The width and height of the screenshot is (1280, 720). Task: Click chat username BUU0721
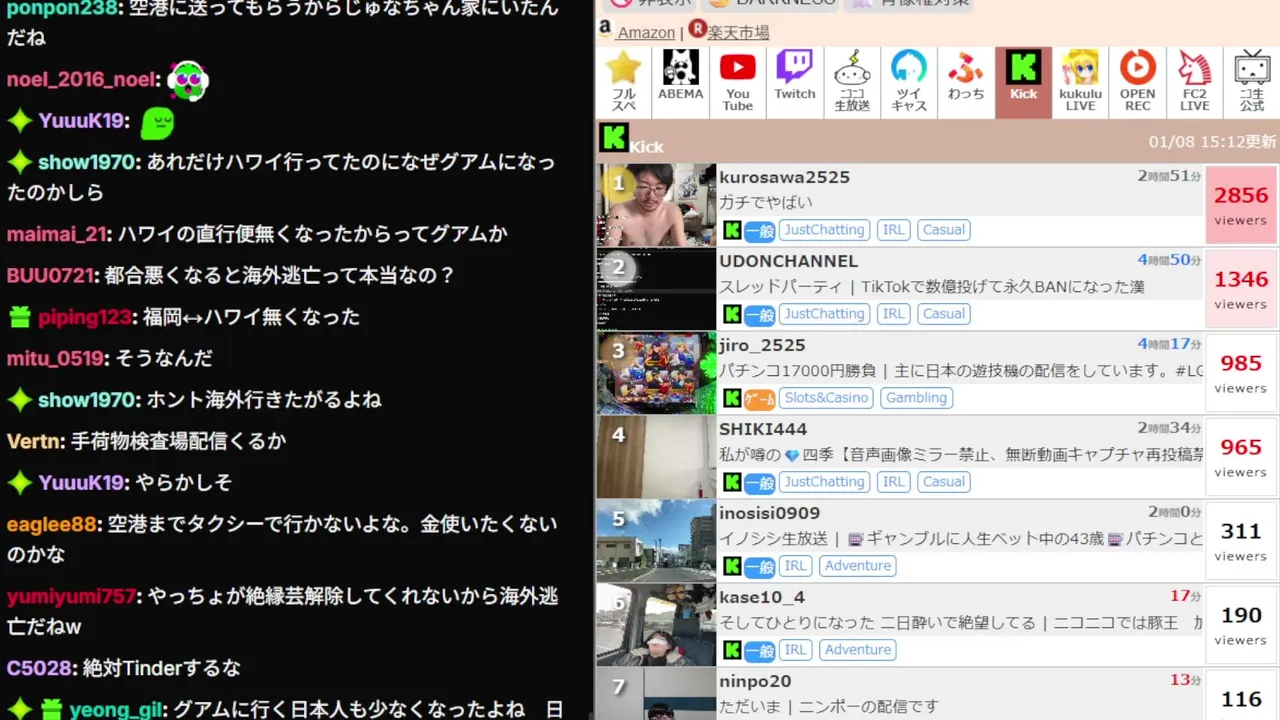coord(49,275)
